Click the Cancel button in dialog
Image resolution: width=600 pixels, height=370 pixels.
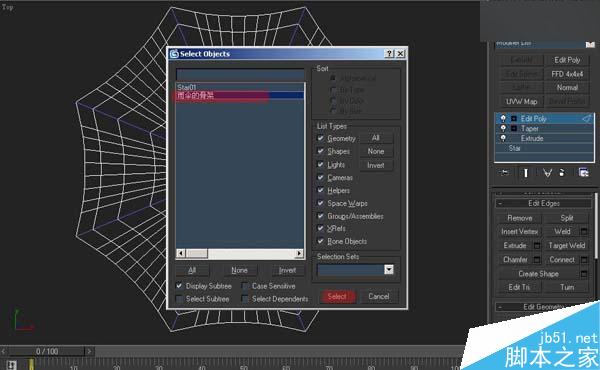pyautogui.click(x=379, y=297)
